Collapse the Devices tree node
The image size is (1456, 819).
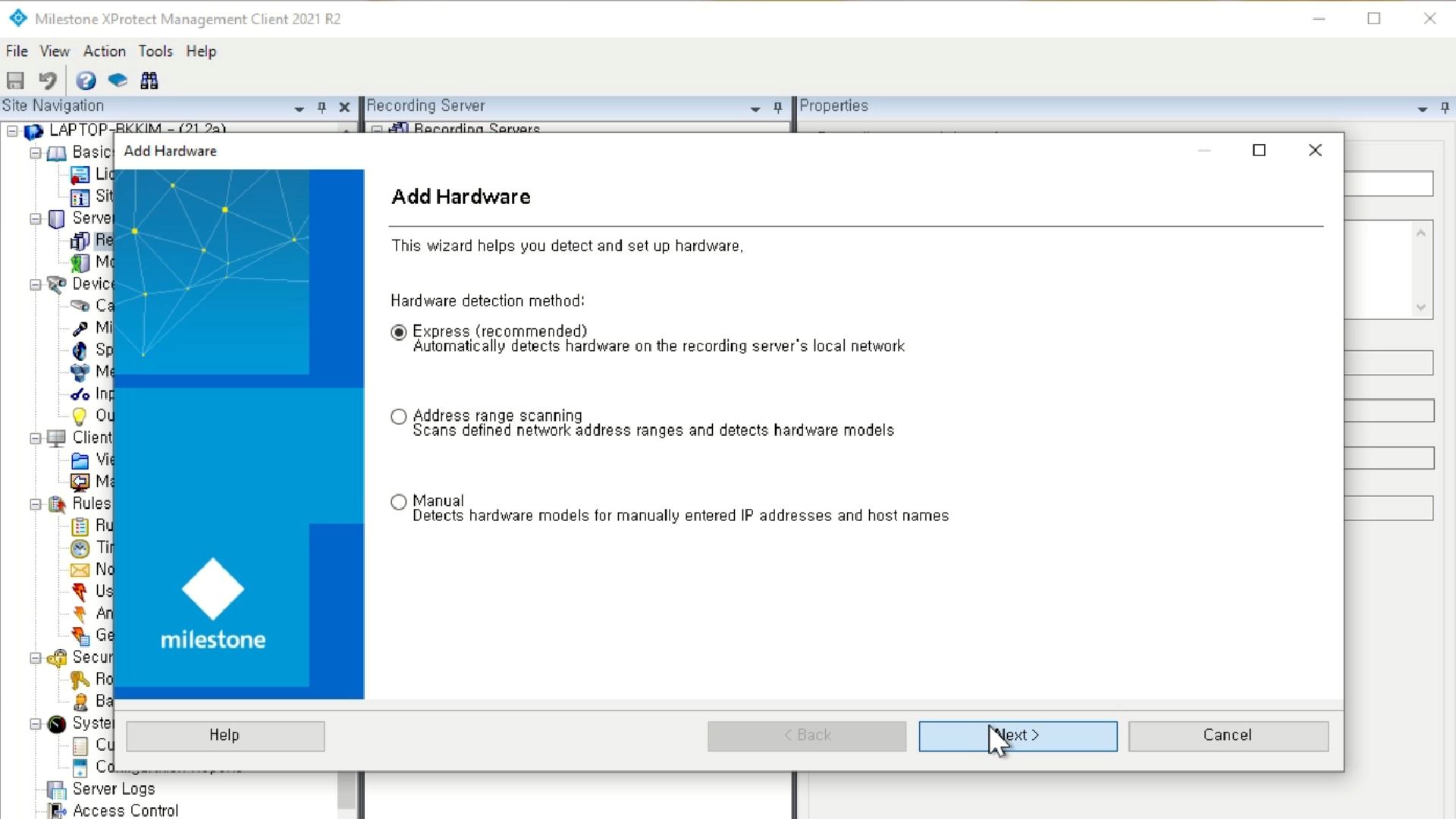coord(35,285)
